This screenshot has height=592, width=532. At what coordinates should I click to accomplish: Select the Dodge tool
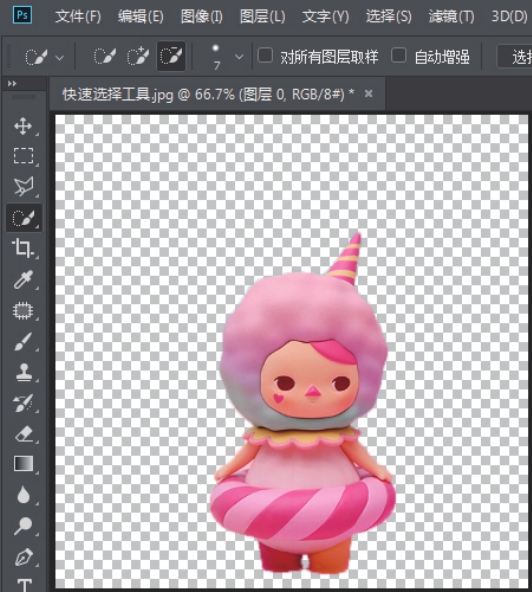click(x=23, y=526)
